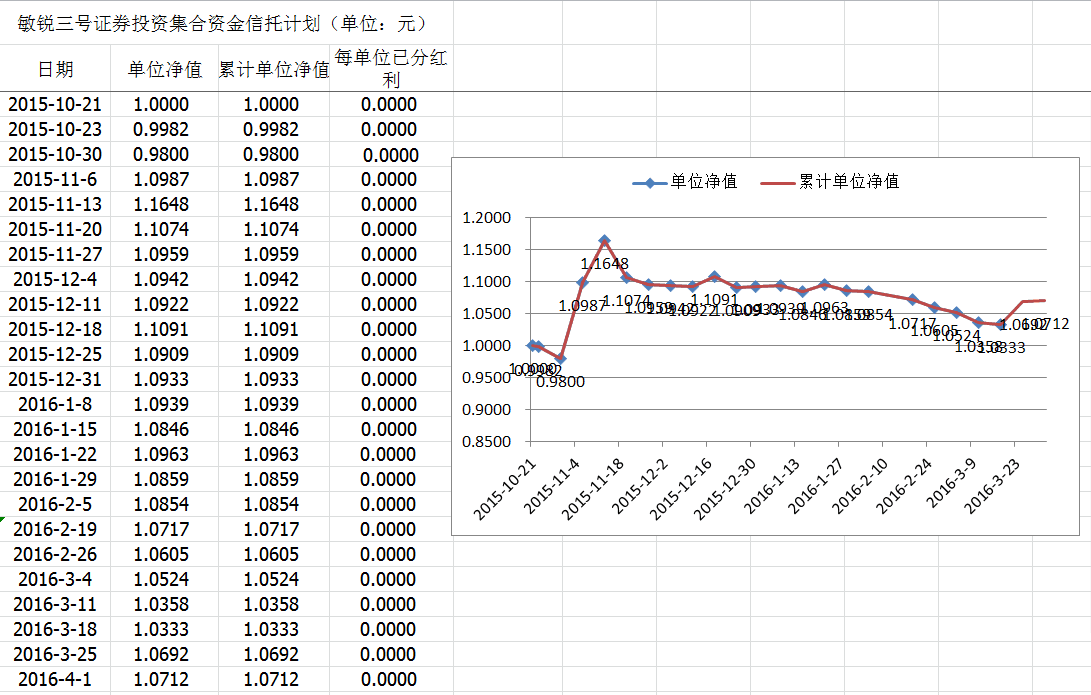Select the 日期 header cell
Viewport: 1091px width, 695px height.
[56, 69]
